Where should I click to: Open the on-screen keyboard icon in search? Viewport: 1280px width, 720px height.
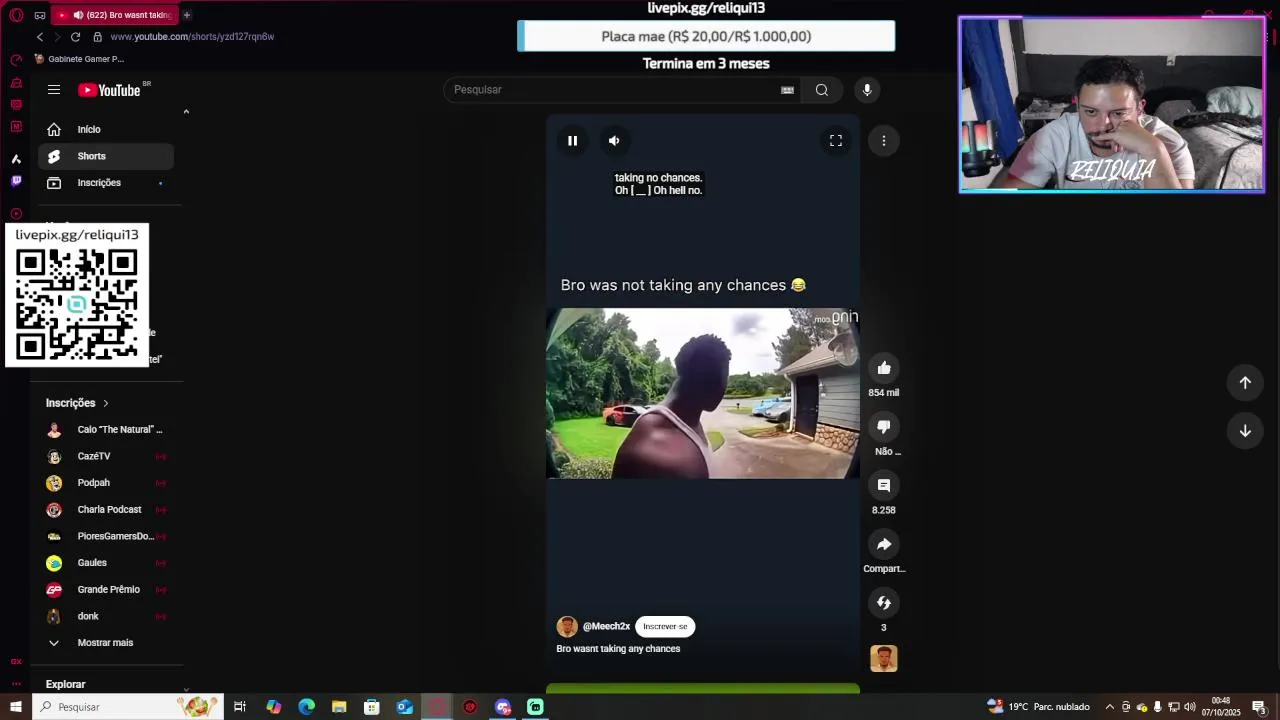[x=787, y=90]
